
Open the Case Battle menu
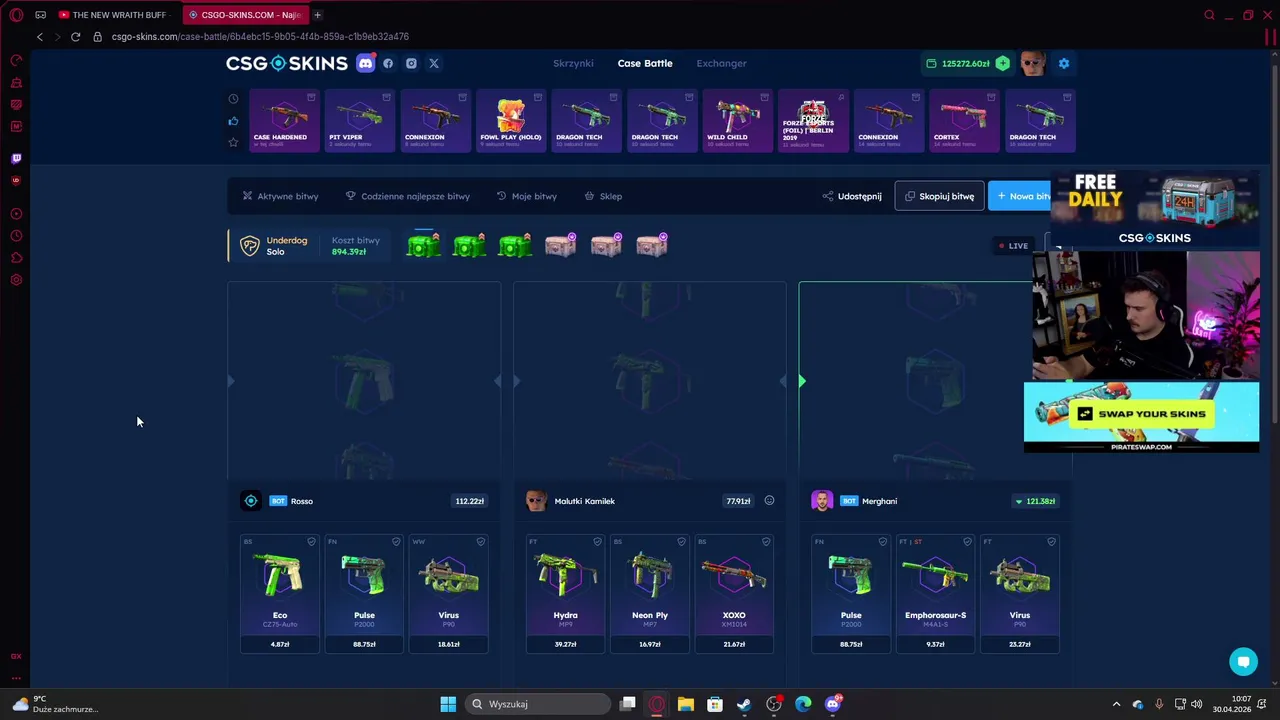tap(645, 63)
